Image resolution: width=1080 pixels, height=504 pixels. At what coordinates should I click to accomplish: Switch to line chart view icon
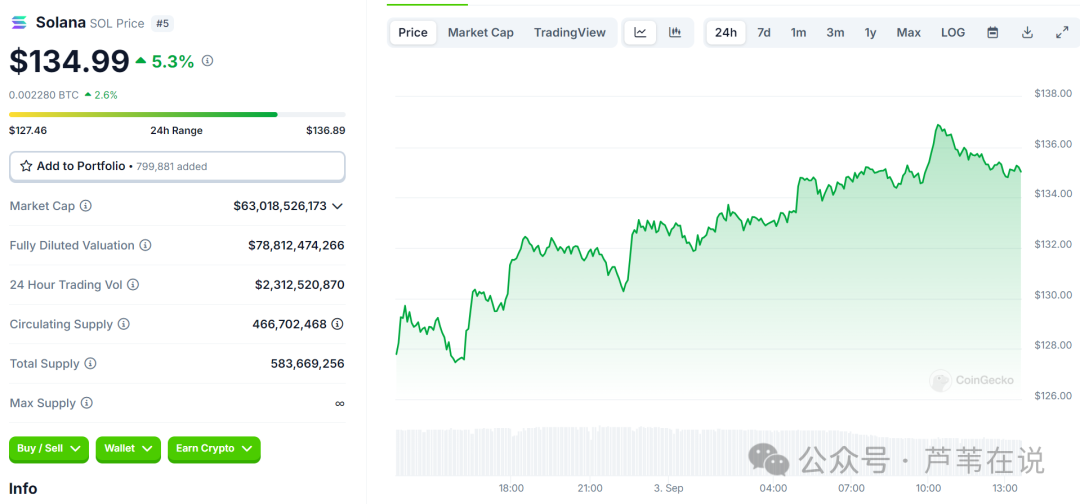click(x=640, y=33)
